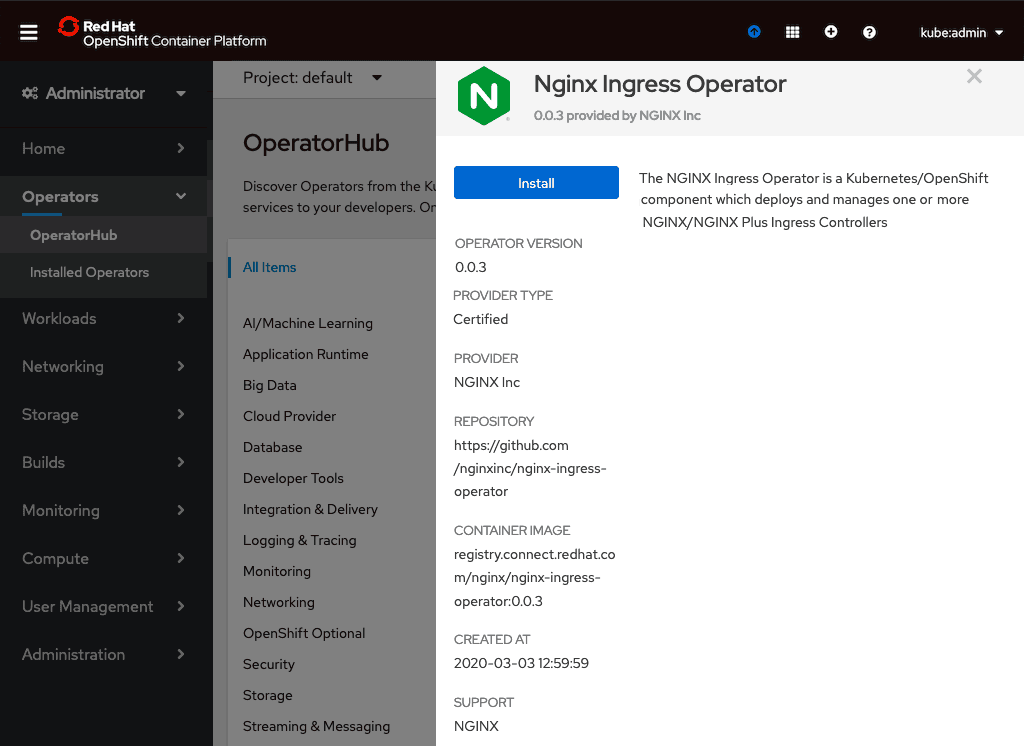Select the Database category filter

272,447
